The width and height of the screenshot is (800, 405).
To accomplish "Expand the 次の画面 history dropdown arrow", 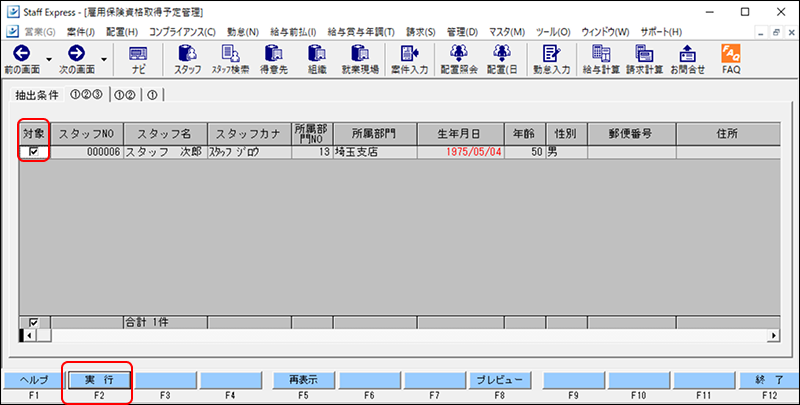I will click(x=104, y=59).
